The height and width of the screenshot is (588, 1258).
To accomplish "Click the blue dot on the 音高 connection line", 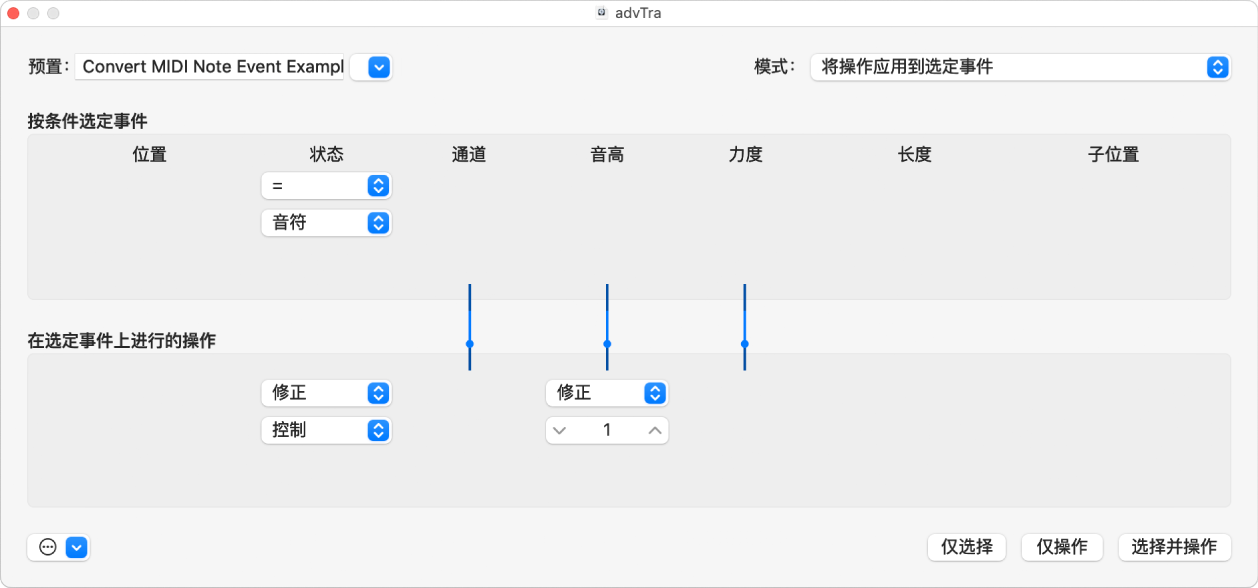I will pos(606,345).
